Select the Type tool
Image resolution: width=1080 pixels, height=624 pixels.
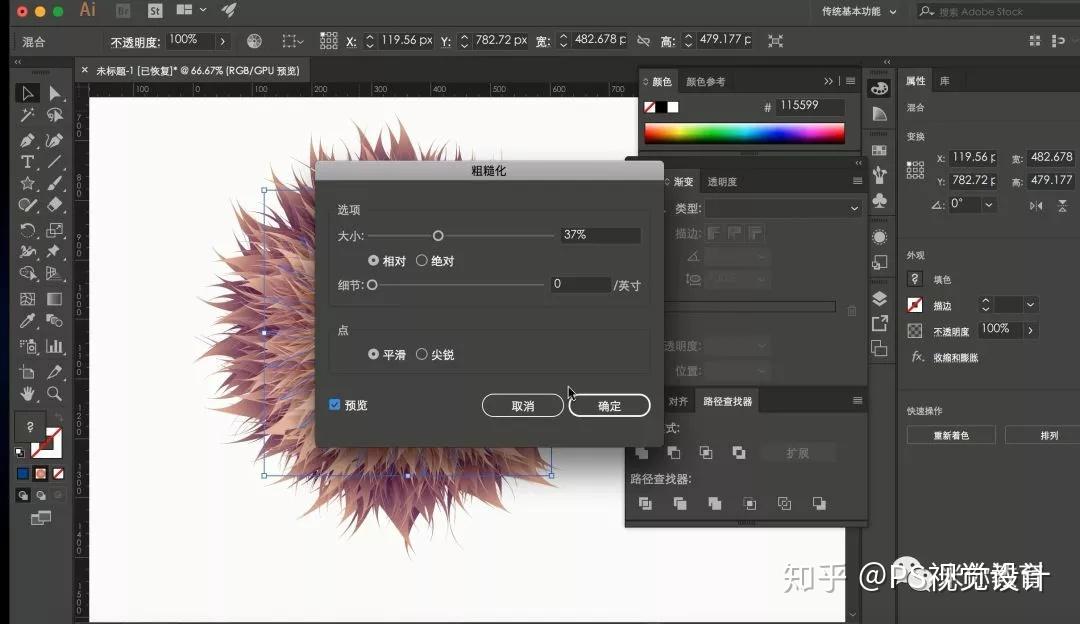coord(27,162)
